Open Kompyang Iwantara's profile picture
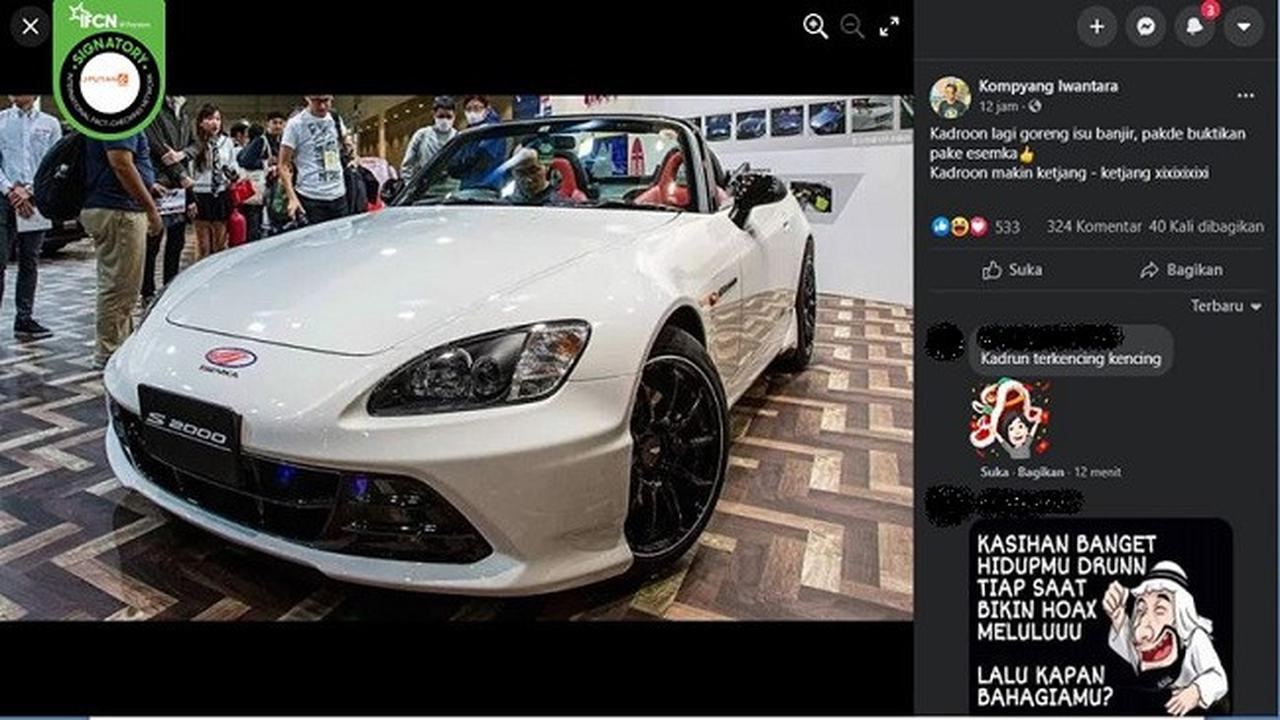 coord(950,96)
